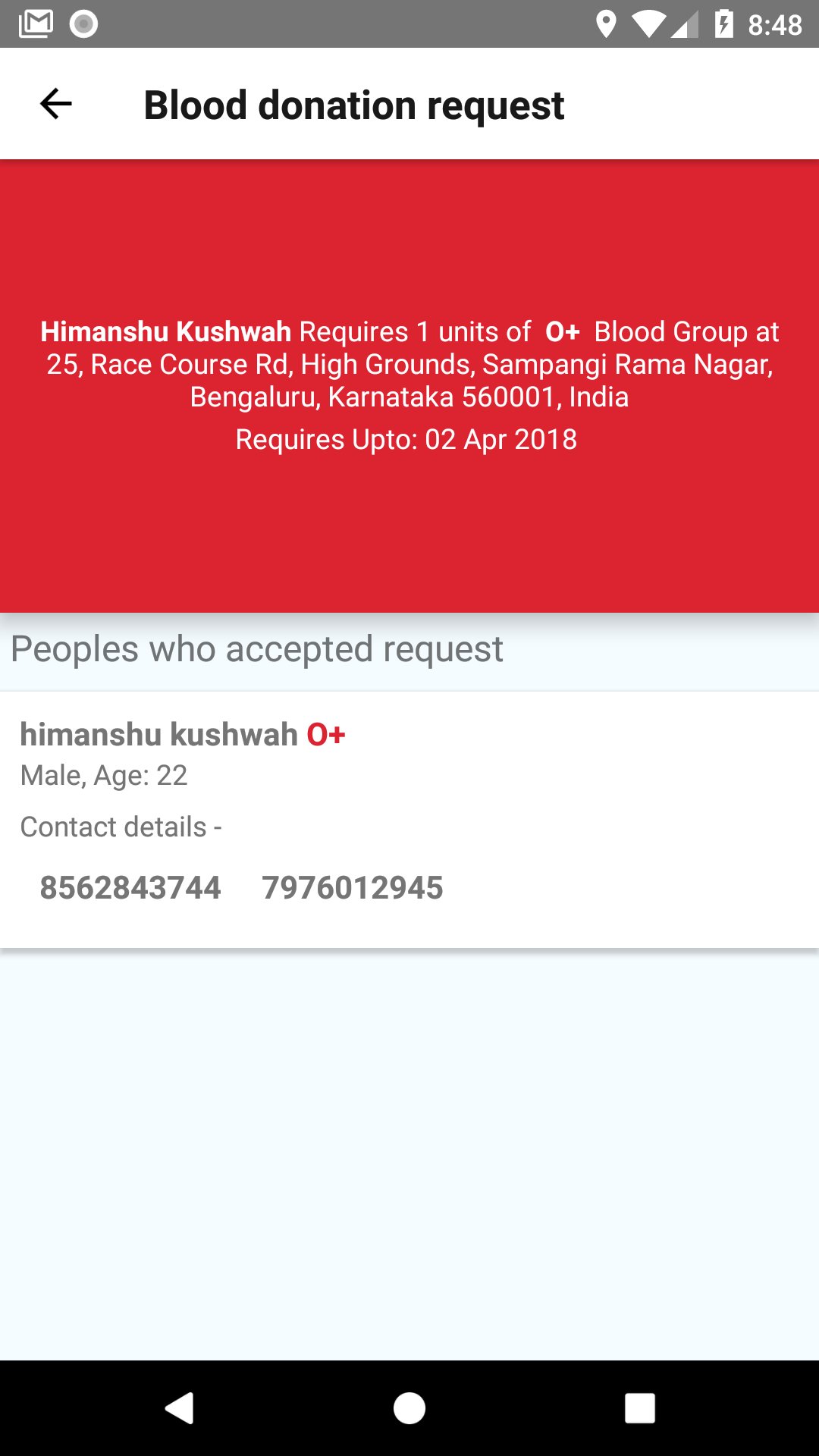Tap the circular recording status icon
The image size is (819, 1456).
tap(83, 24)
